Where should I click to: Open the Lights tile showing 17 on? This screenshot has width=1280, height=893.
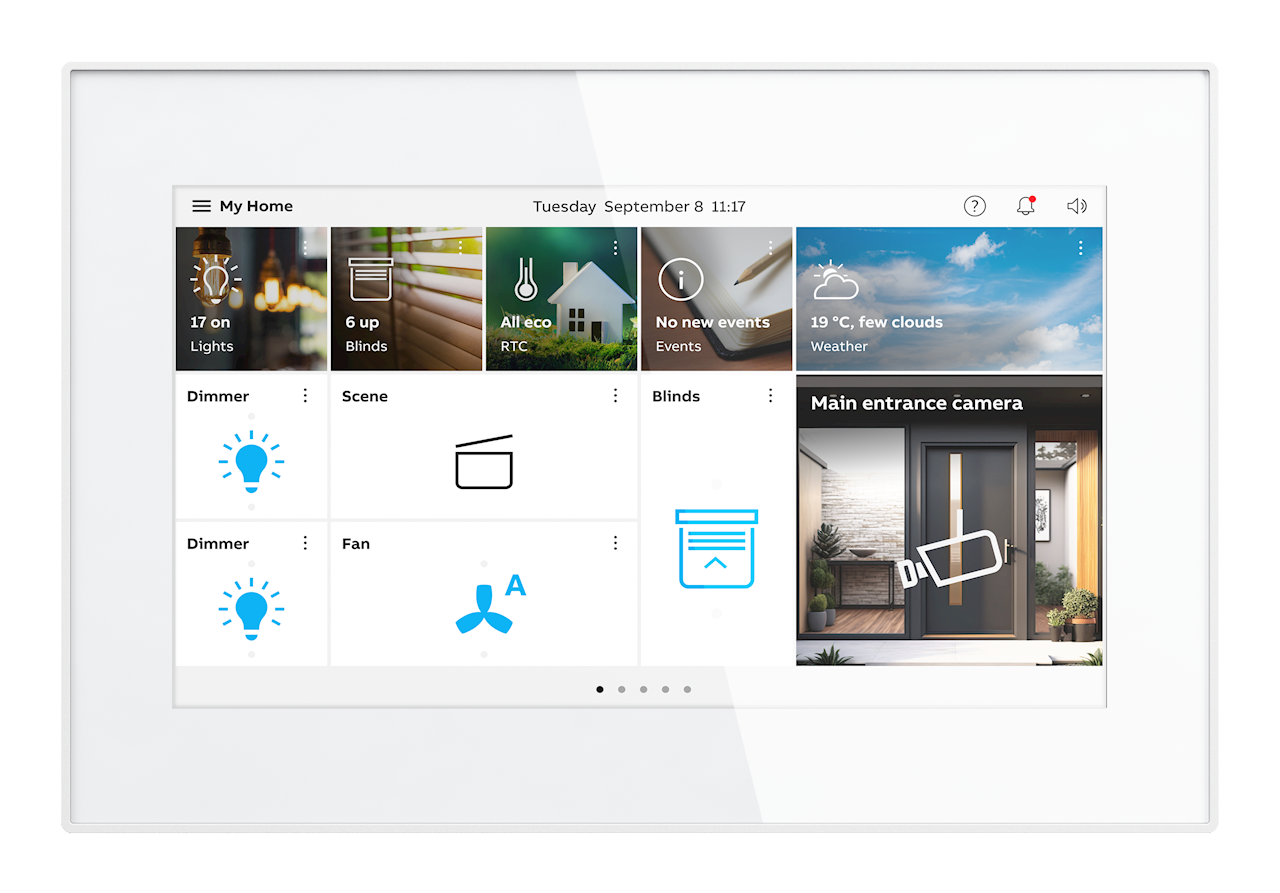click(251, 299)
